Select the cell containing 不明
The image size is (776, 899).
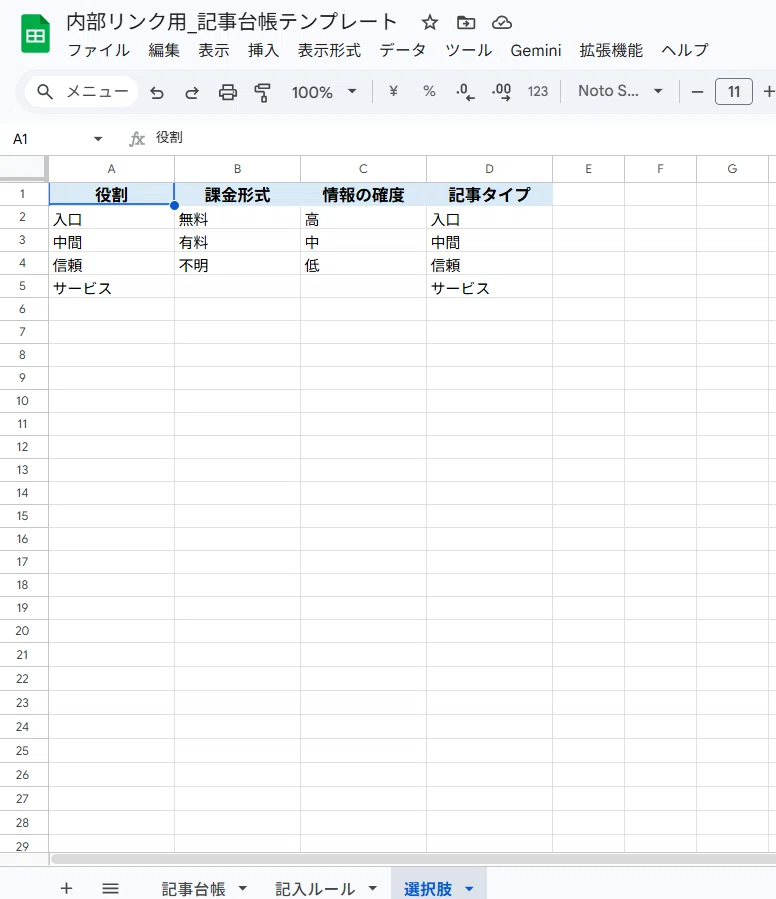[x=237, y=265]
